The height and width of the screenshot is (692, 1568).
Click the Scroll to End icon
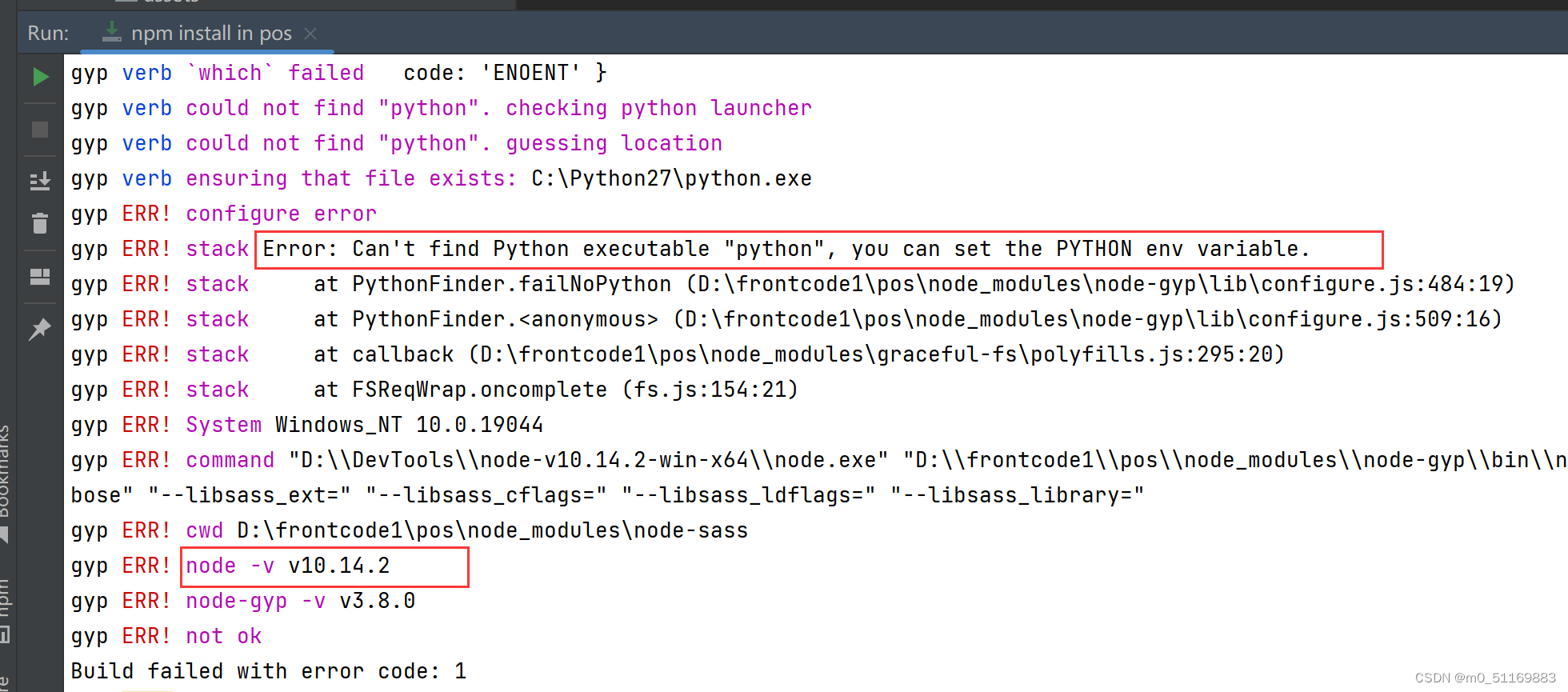(40, 181)
